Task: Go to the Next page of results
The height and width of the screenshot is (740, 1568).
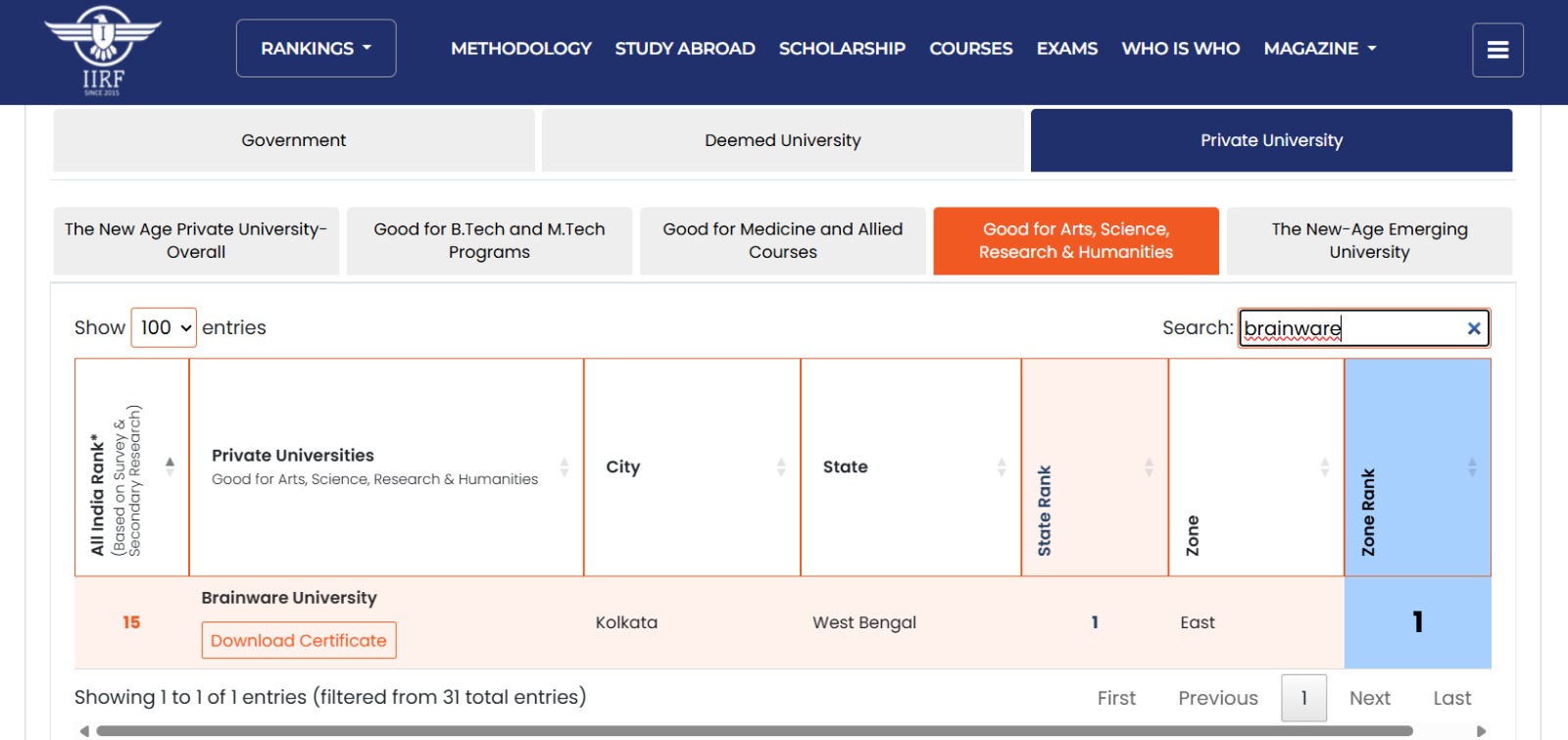Action: [1369, 698]
